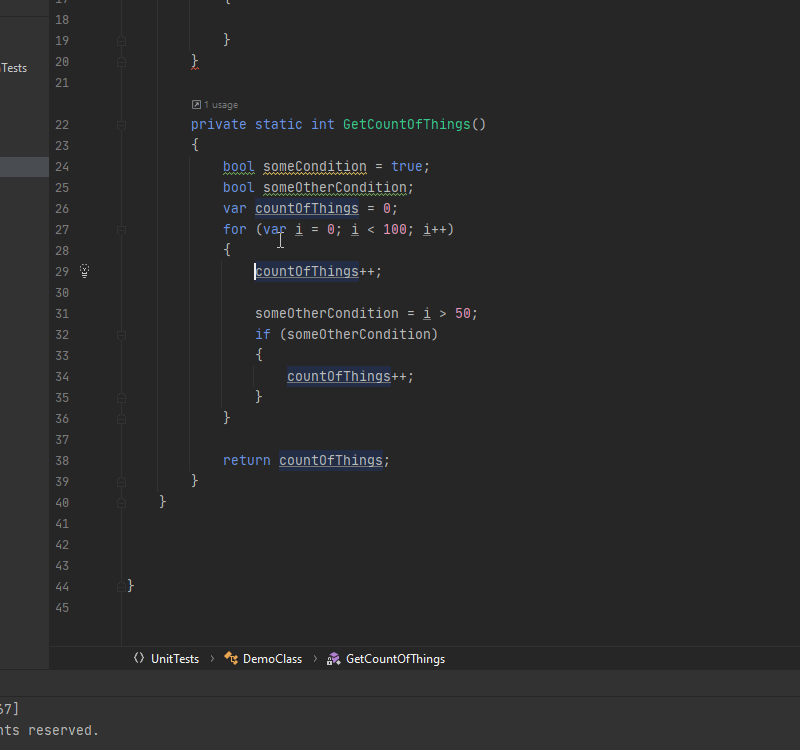Viewport: 800px width, 750px height.
Task: Select GetCountOfThings in the breadcrumb bar
Action: pyautogui.click(x=395, y=658)
